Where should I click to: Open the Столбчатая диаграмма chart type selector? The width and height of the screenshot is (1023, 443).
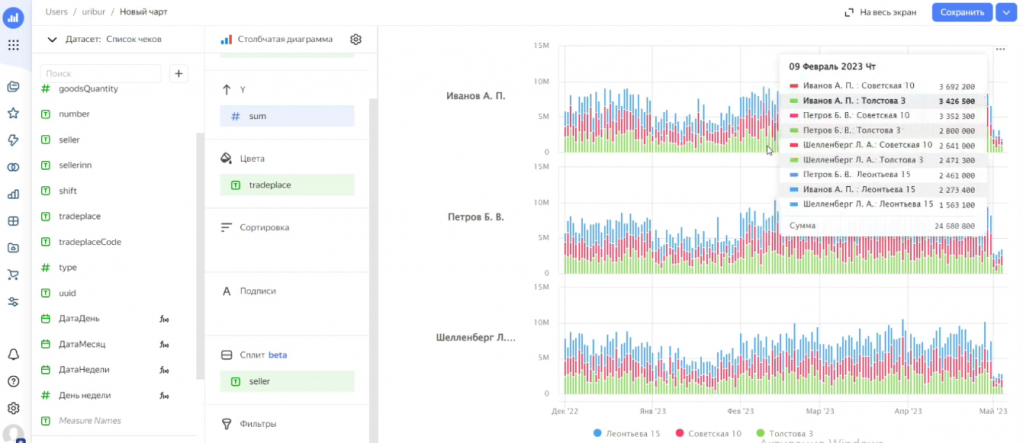click(x=277, y=39)
